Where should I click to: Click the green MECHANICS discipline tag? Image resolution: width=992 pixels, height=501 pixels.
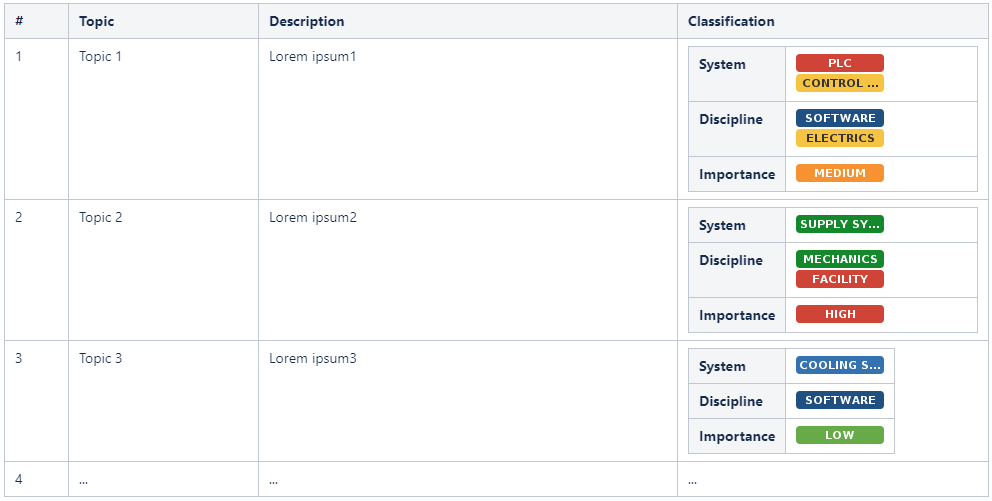coord(839,259)
